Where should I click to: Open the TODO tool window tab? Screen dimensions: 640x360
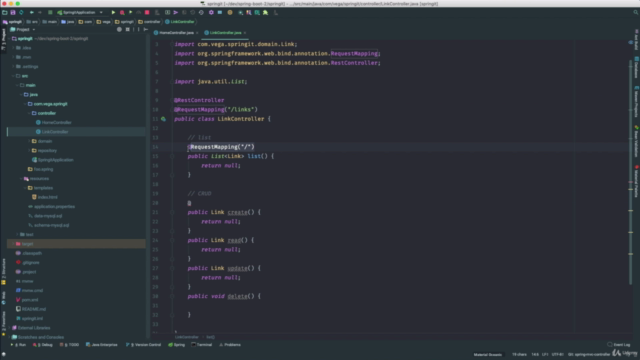(69, 345)
